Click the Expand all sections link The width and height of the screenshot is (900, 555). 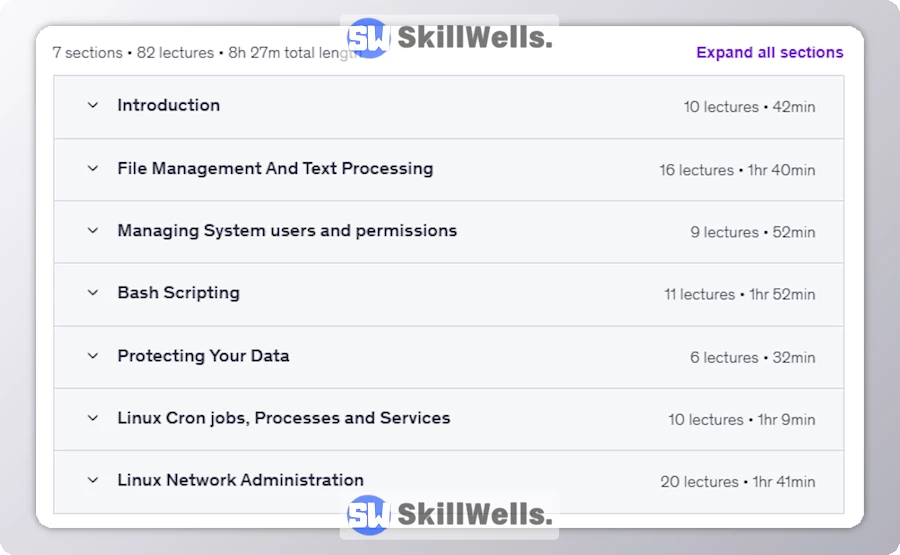tap(769, 53)
